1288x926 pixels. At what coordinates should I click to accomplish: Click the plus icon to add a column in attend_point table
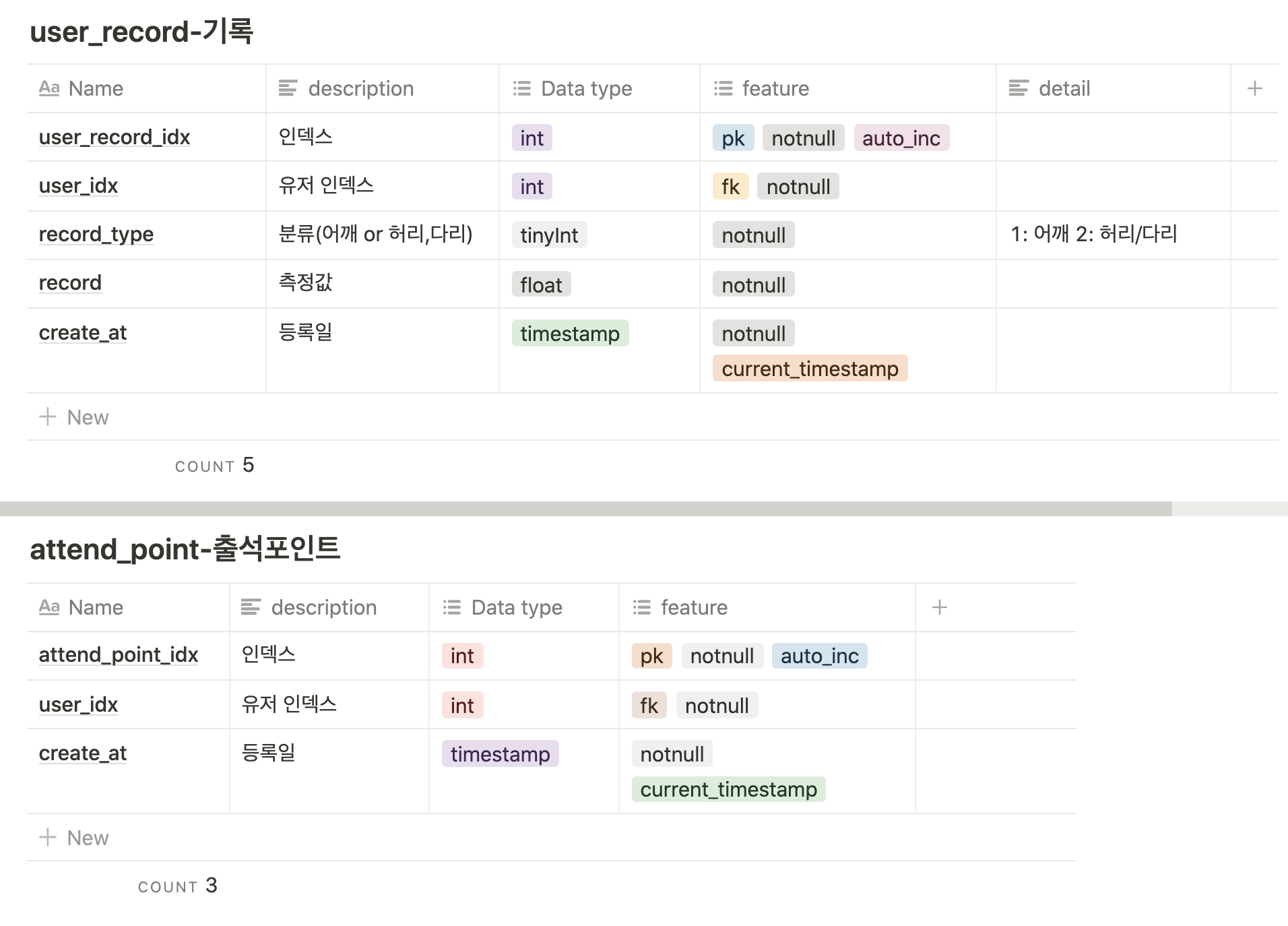point(939,607)
